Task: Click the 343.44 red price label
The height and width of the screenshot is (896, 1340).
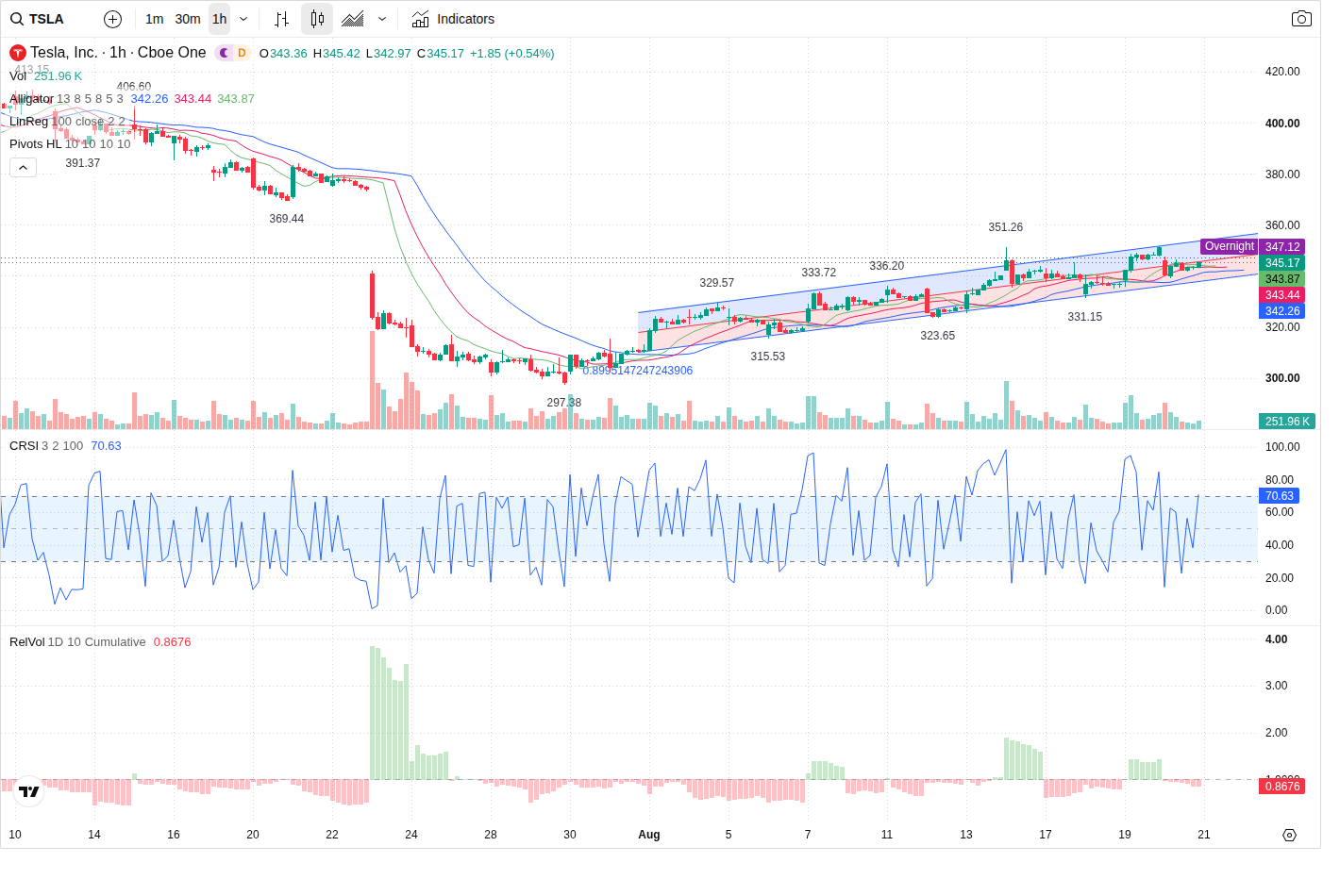Action: tap(1281, 294)
